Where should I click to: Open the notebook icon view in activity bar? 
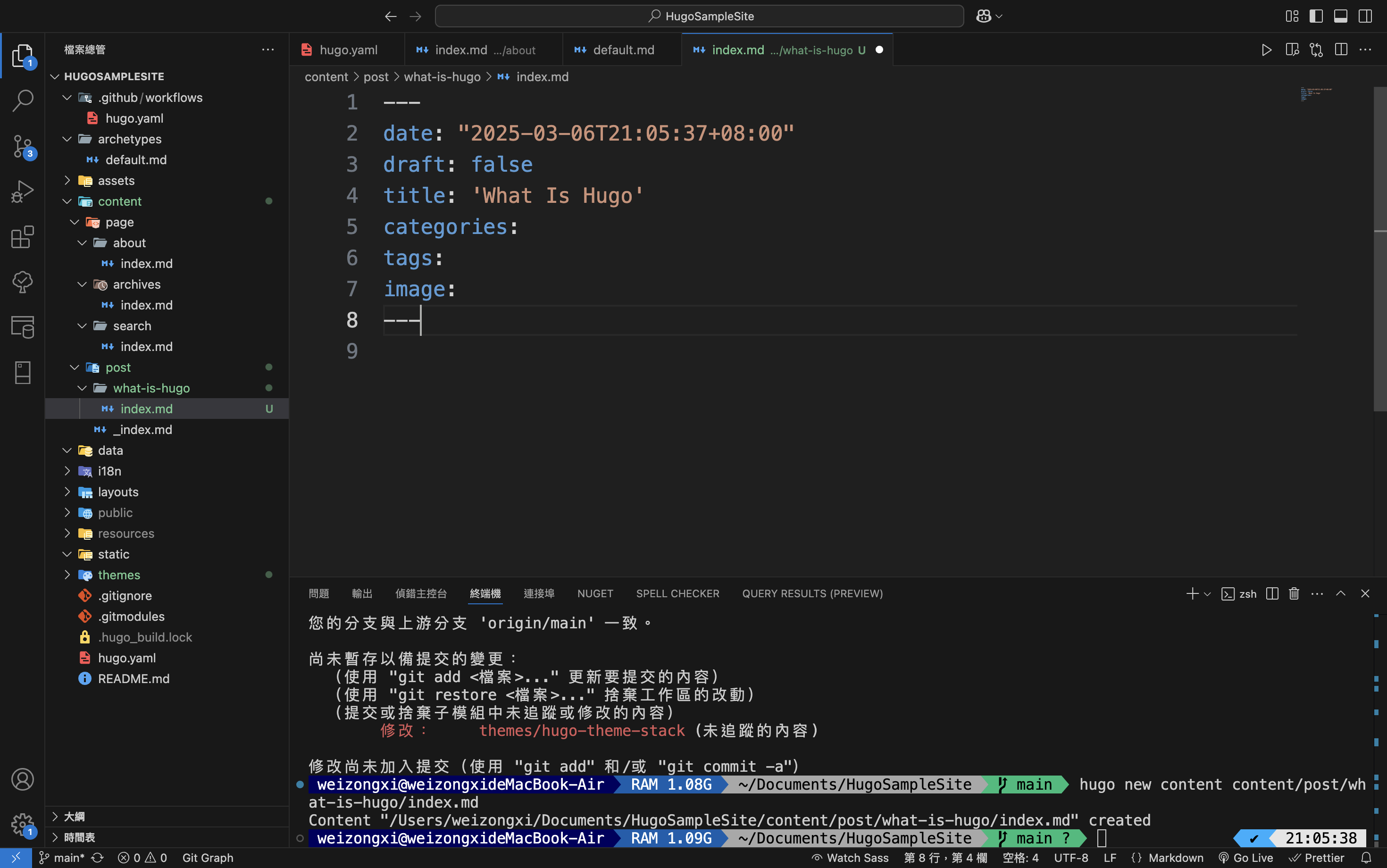[x=22, y=372]
